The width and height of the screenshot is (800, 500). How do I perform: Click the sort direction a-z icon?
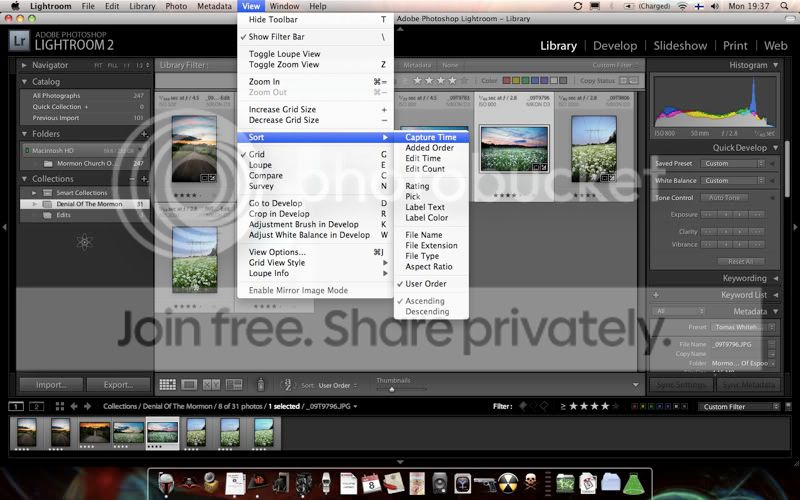286,384
